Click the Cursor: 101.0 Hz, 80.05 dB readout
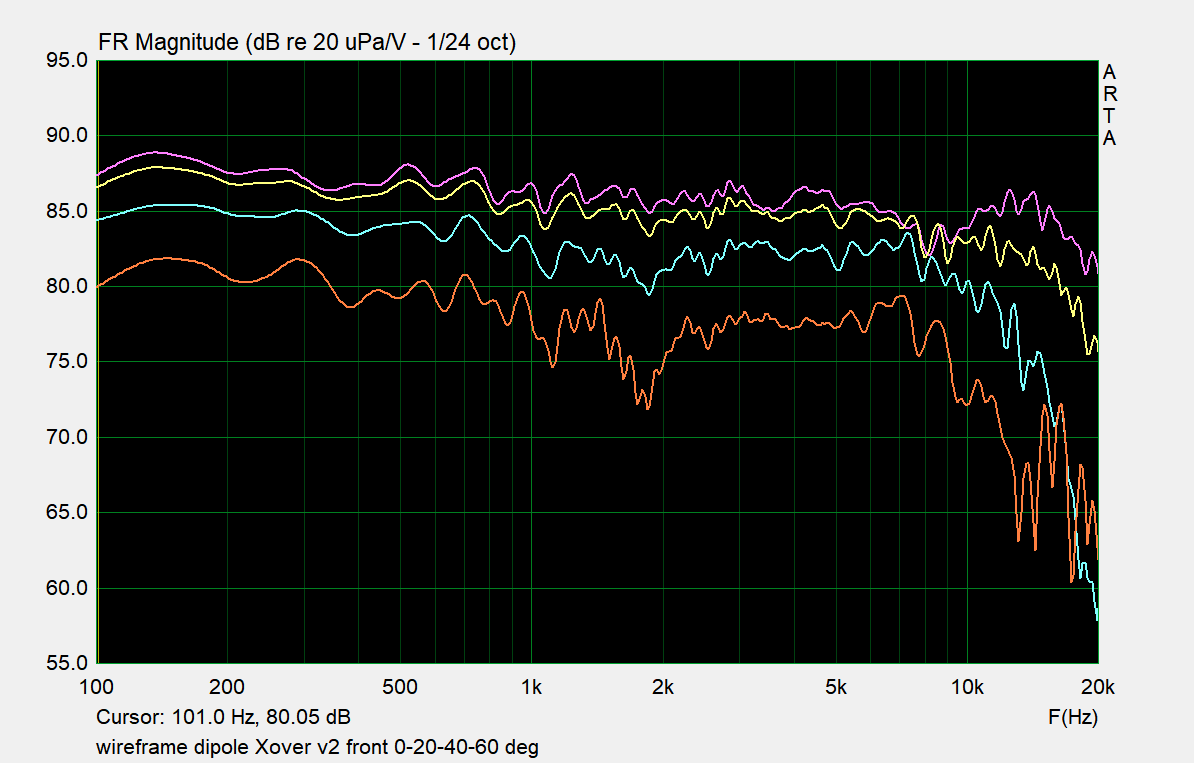 pyautogui.click(x=223, y=717)
